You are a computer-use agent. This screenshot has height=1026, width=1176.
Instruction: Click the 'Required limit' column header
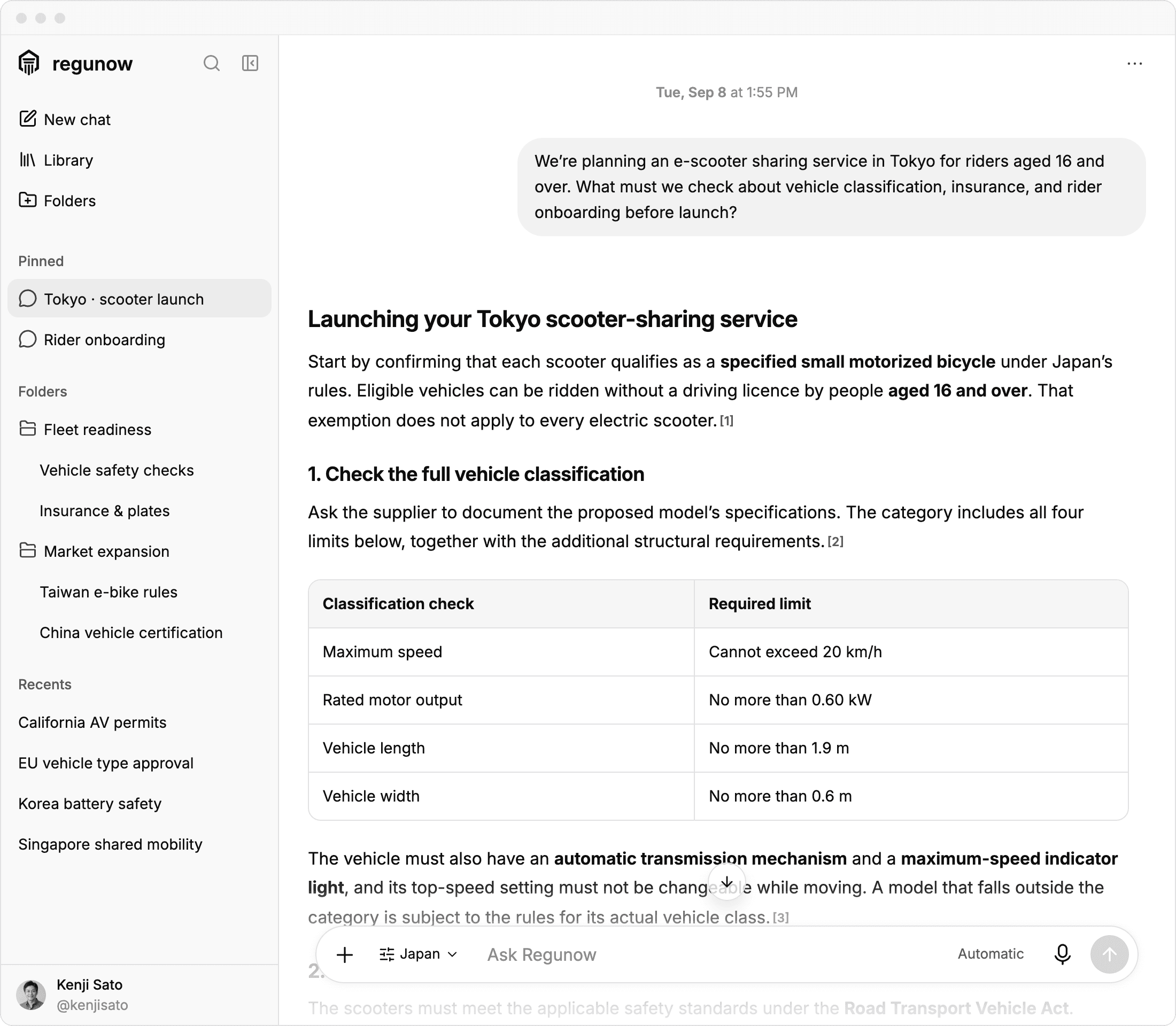click(911, 604)
